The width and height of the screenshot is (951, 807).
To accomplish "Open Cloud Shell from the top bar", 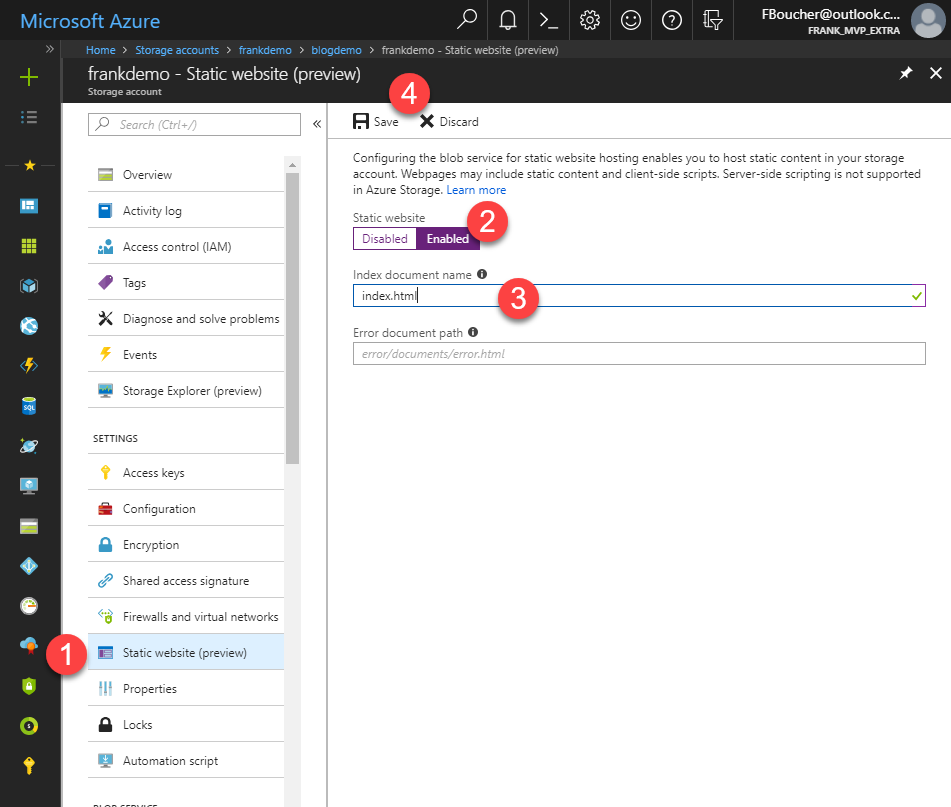I will (x=548, y=20).
